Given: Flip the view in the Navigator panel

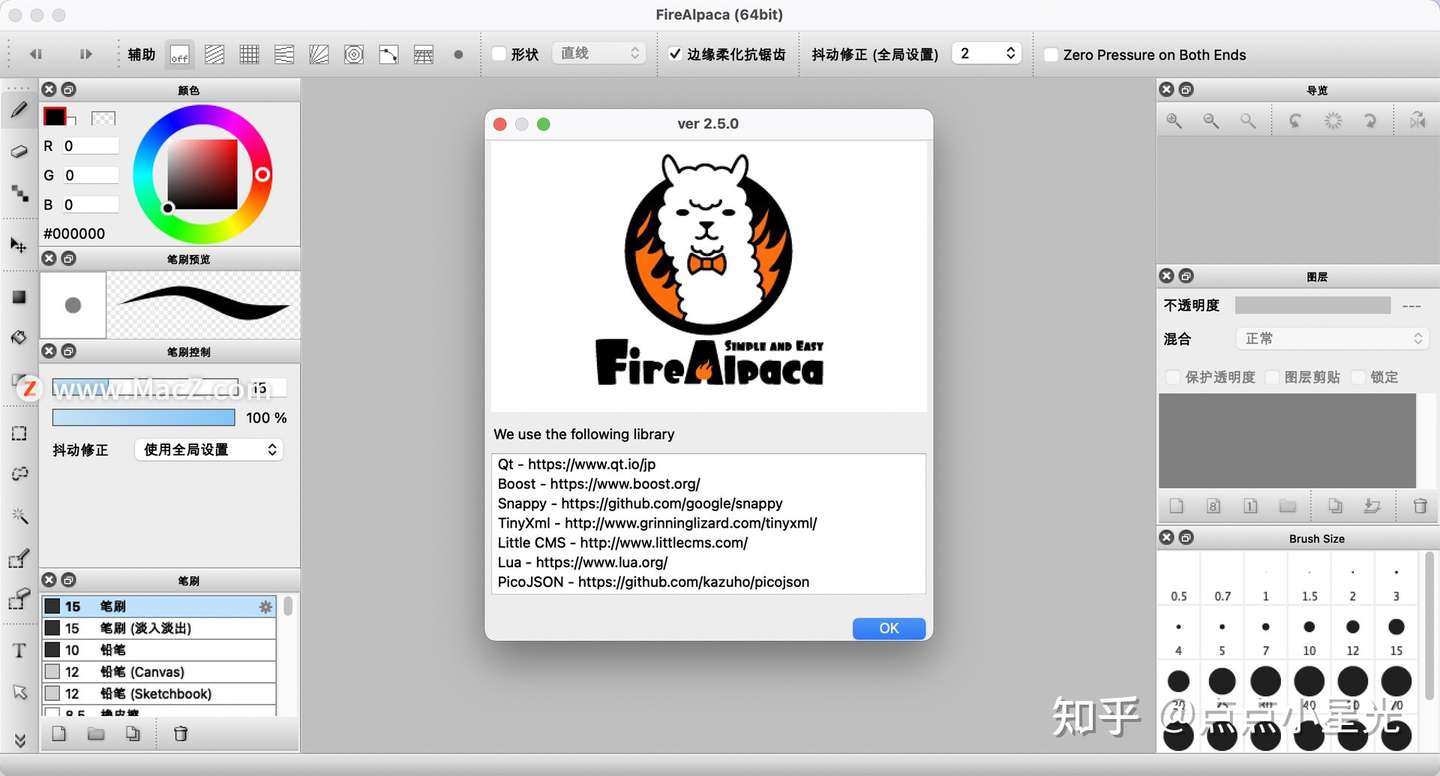Looking at the screenshot, I should (x=1417, y=120).
